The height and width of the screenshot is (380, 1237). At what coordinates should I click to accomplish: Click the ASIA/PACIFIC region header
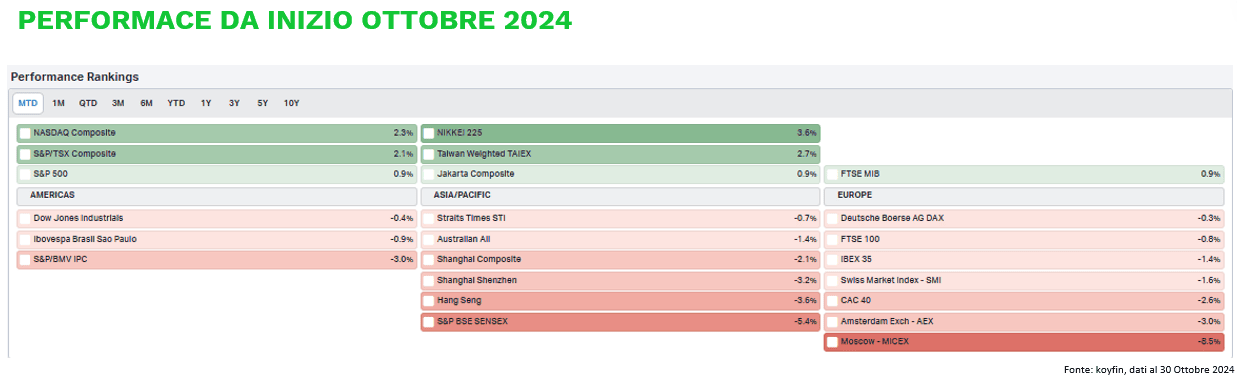(x=463, y=196)
